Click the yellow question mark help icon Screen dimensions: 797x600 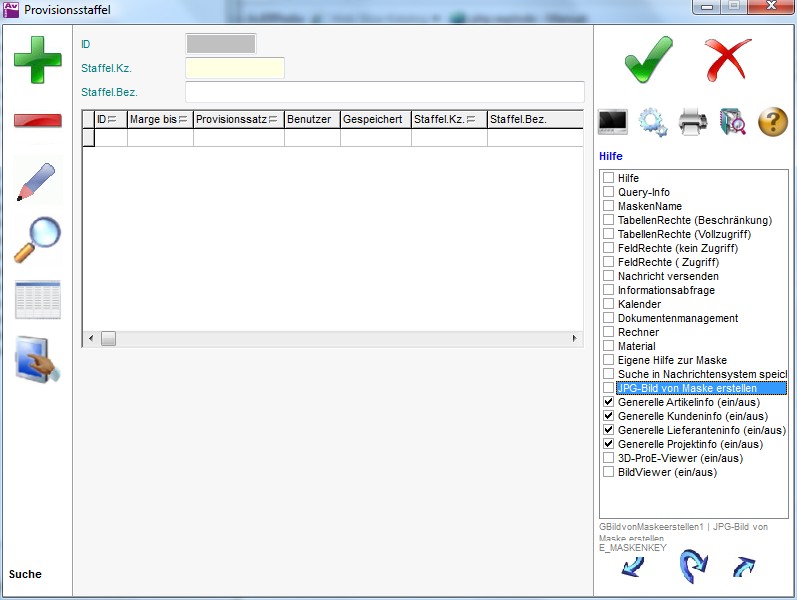point(773,122)
